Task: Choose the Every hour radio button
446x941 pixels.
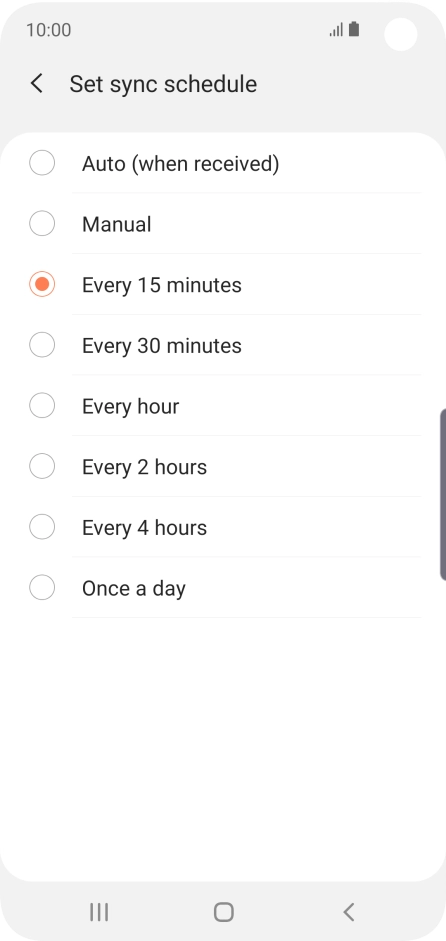Action: click(x=42, y=405)
